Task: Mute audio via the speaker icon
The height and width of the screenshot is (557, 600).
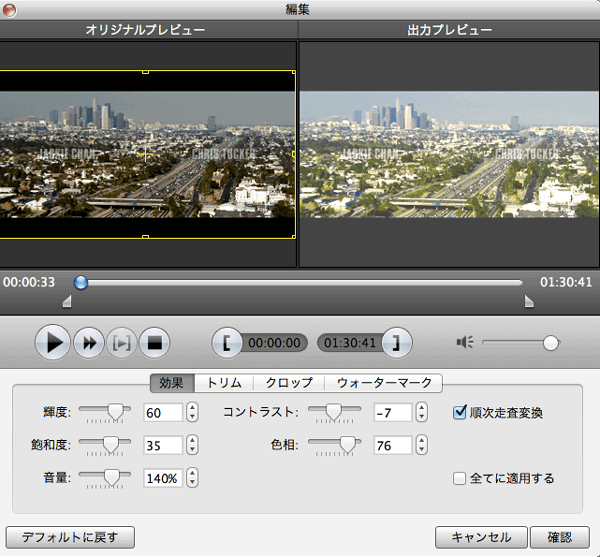Action: tap(464, 343)
